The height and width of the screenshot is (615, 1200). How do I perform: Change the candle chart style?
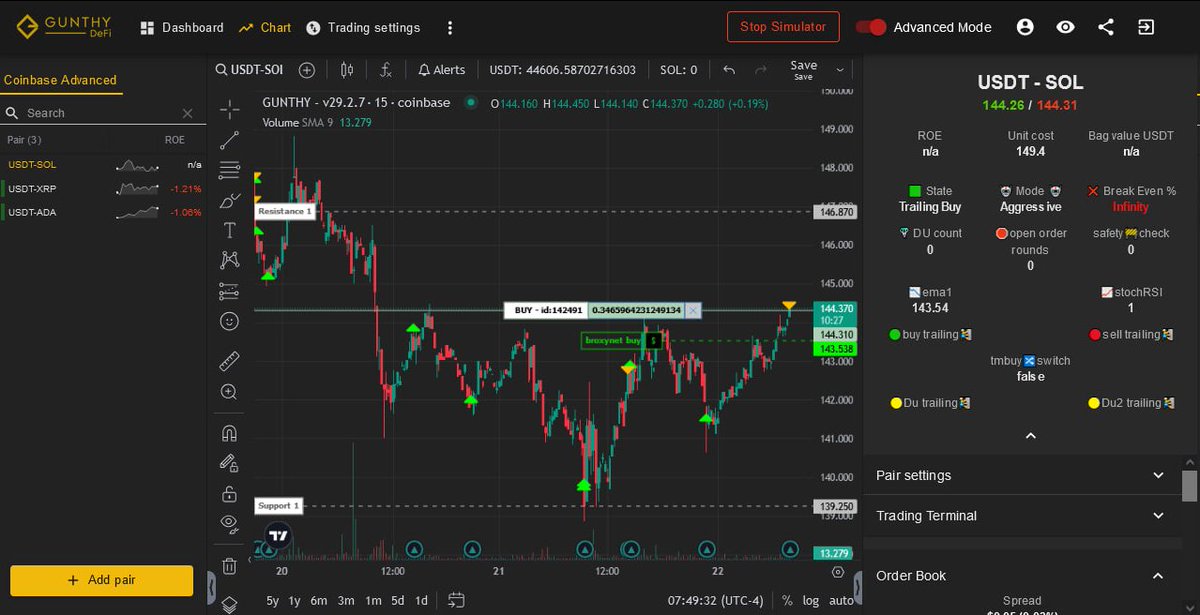(347, 70)
